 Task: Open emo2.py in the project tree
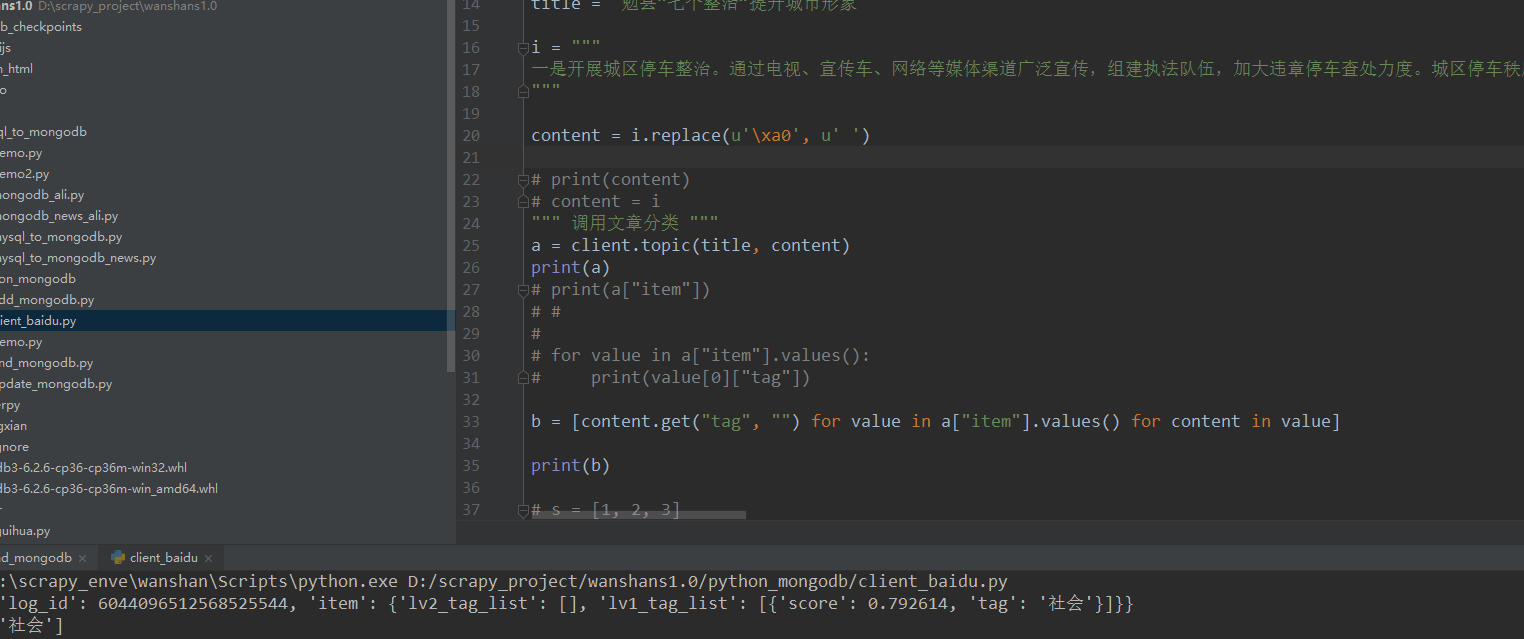24,174
